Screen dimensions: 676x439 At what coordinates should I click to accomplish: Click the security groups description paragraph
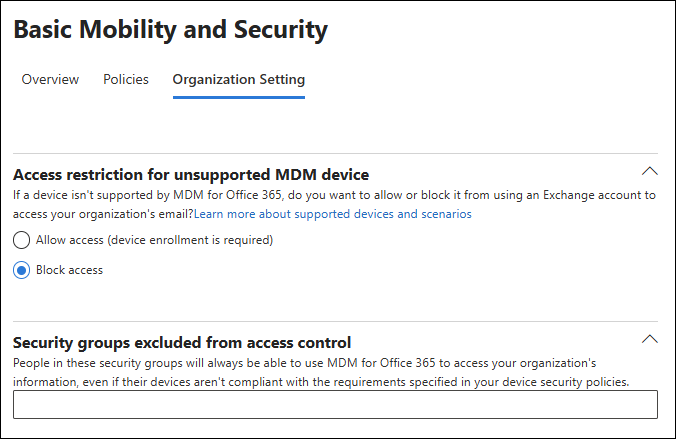[x=300, y=363]
